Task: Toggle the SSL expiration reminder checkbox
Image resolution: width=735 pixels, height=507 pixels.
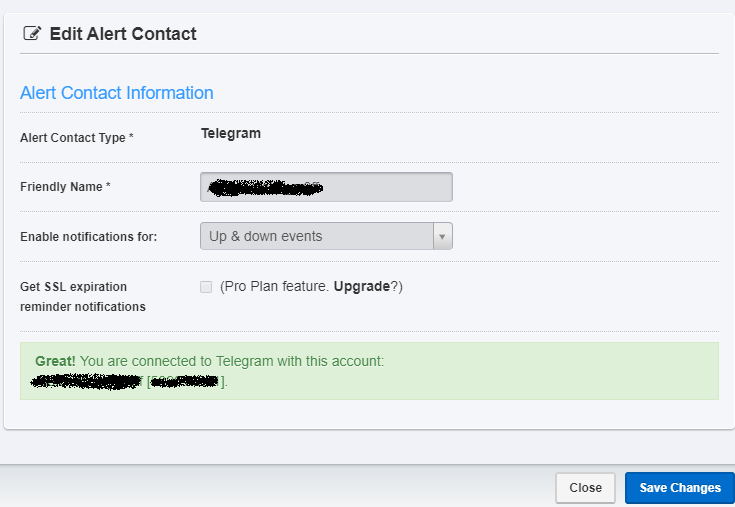Action: click(x=206, y=287)
